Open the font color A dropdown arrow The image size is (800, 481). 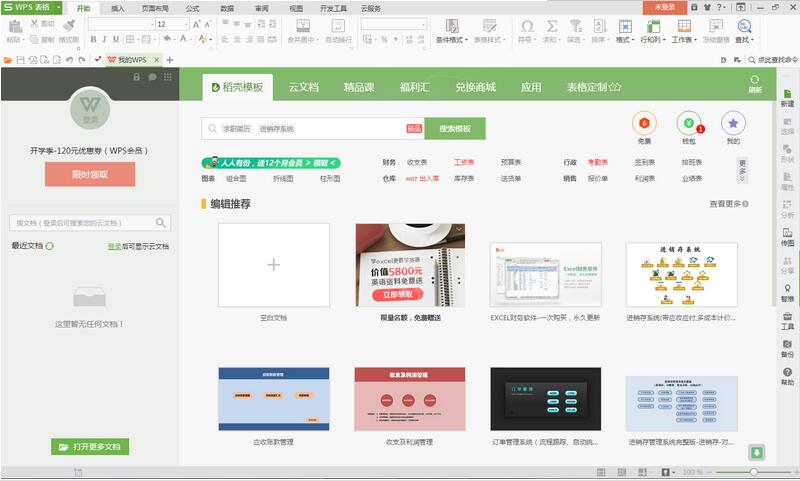tap(189, 39)
